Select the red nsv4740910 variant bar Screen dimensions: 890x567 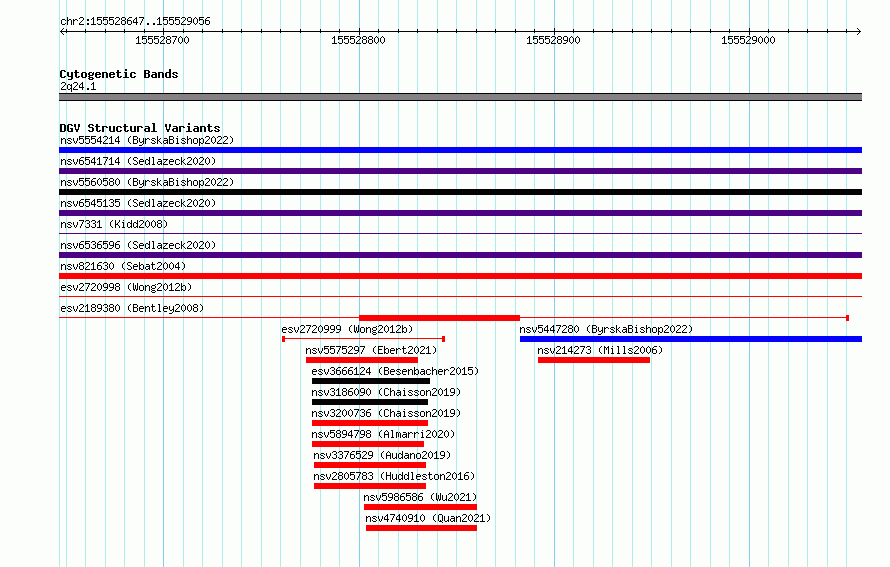click(x=421, y=528)
